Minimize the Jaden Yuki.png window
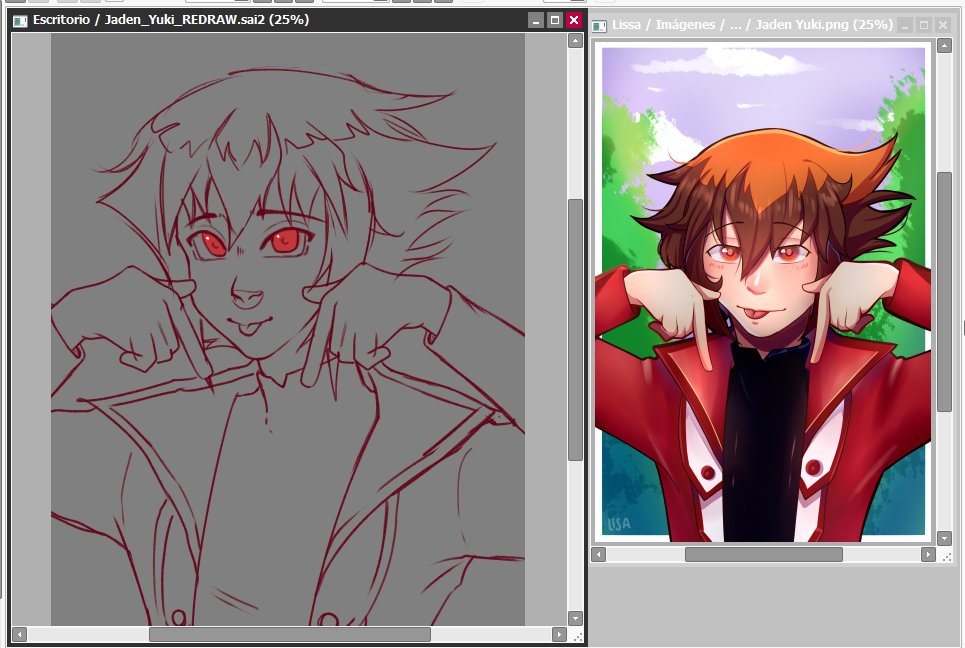 tap(905, 25)
